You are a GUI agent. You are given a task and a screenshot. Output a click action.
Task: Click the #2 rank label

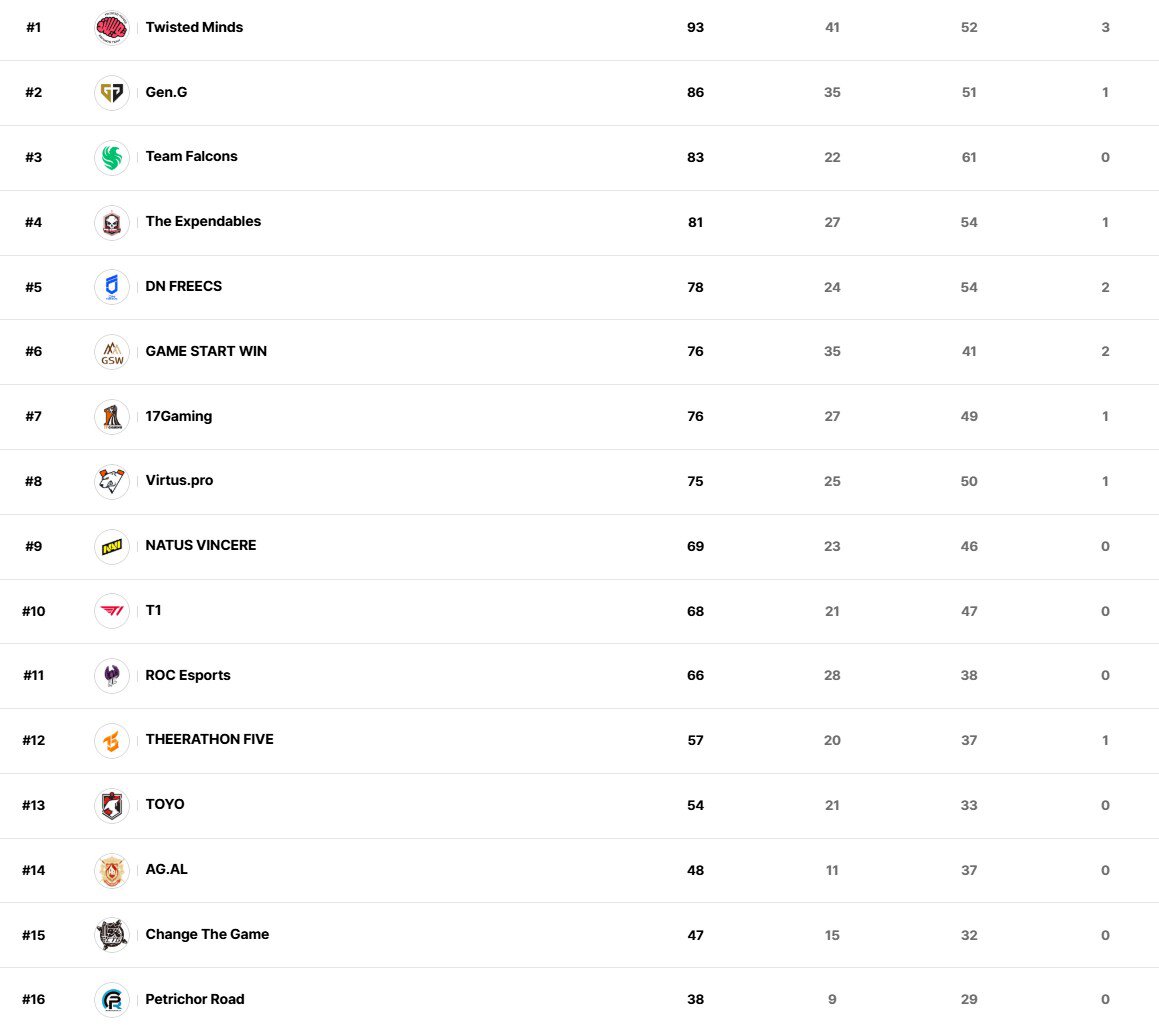click(x=34, y=93)
